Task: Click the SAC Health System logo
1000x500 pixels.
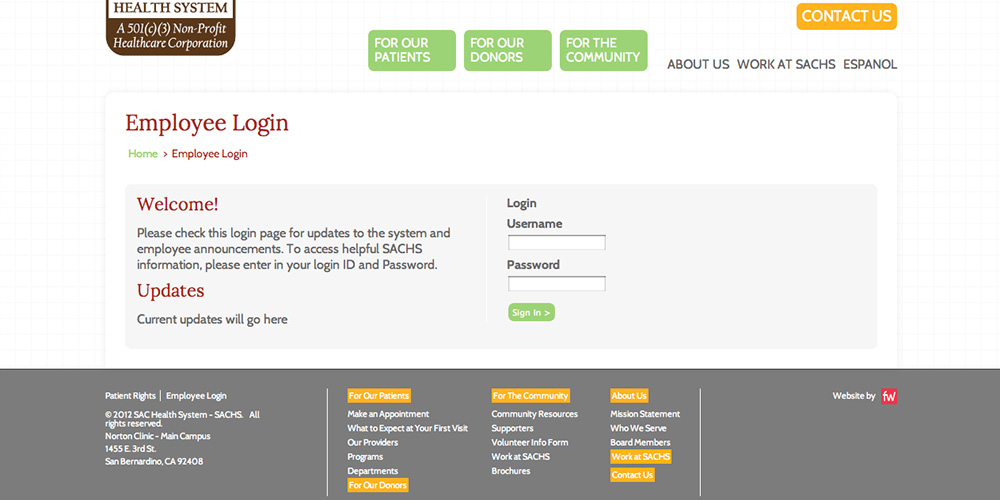Action: pos(171,27)
